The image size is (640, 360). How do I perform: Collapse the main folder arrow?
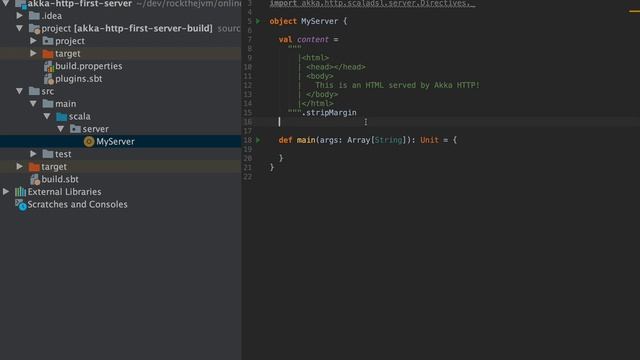pos(33,104)
